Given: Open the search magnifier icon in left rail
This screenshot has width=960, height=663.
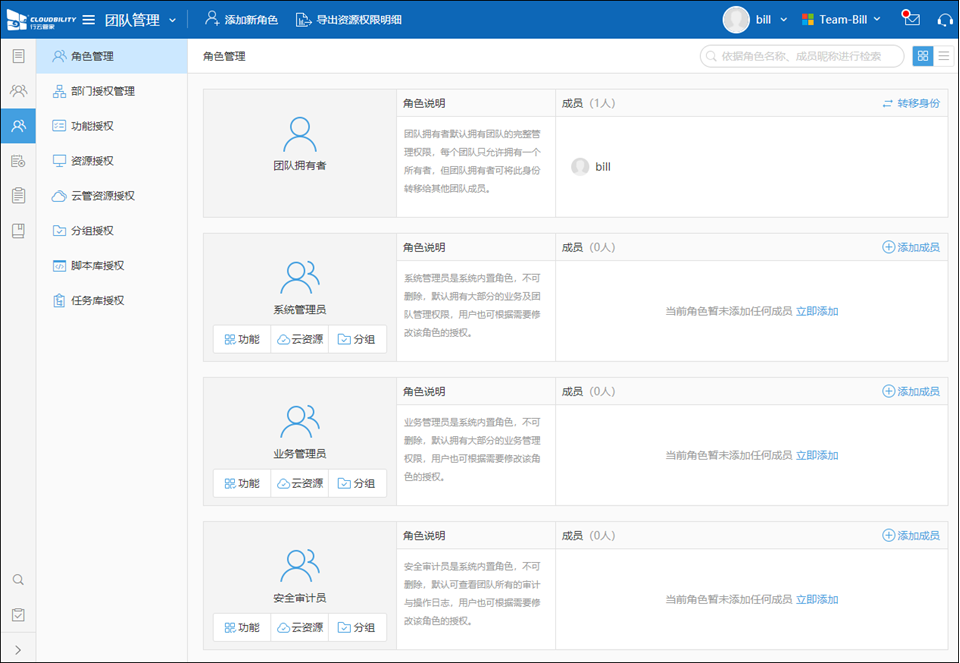Looking at the screenshot, I should click(18, 579).
